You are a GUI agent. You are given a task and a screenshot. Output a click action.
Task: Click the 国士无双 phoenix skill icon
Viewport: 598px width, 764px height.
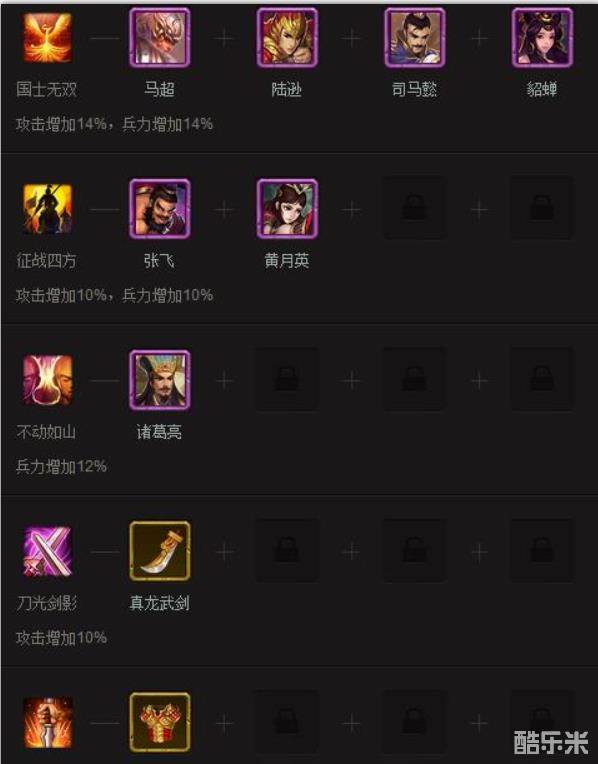tap(48, 38)
